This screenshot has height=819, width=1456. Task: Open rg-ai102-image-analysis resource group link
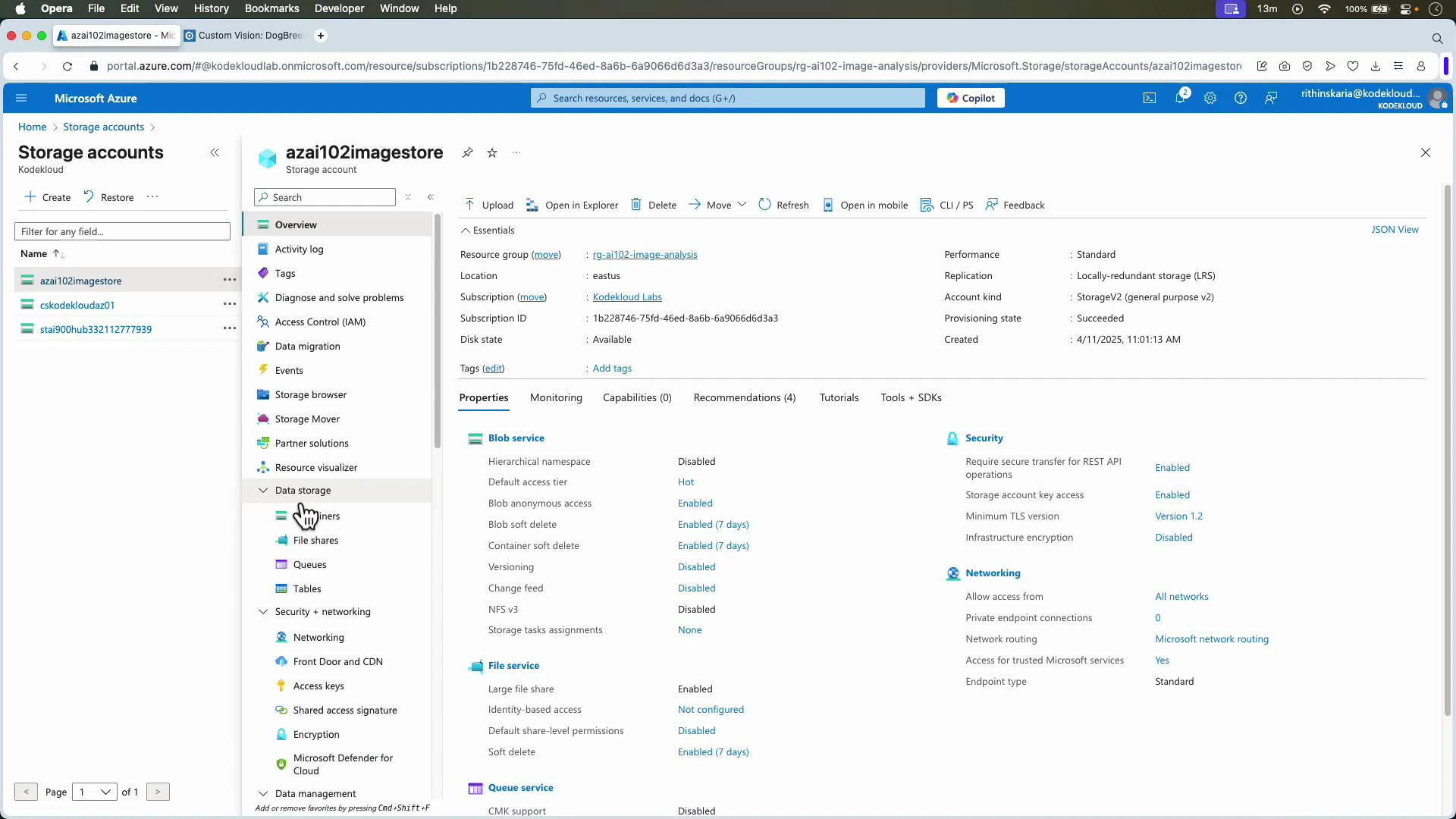pyautogui.click(x=645, y=255)
